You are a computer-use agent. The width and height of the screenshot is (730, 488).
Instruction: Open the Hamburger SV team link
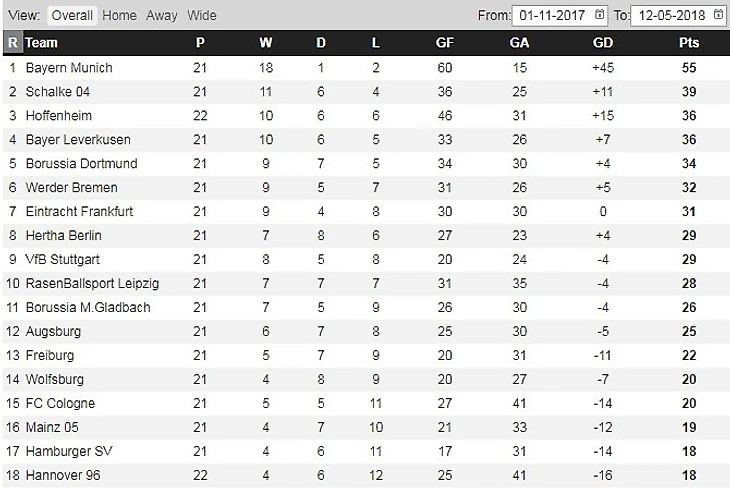coord(69,451)
